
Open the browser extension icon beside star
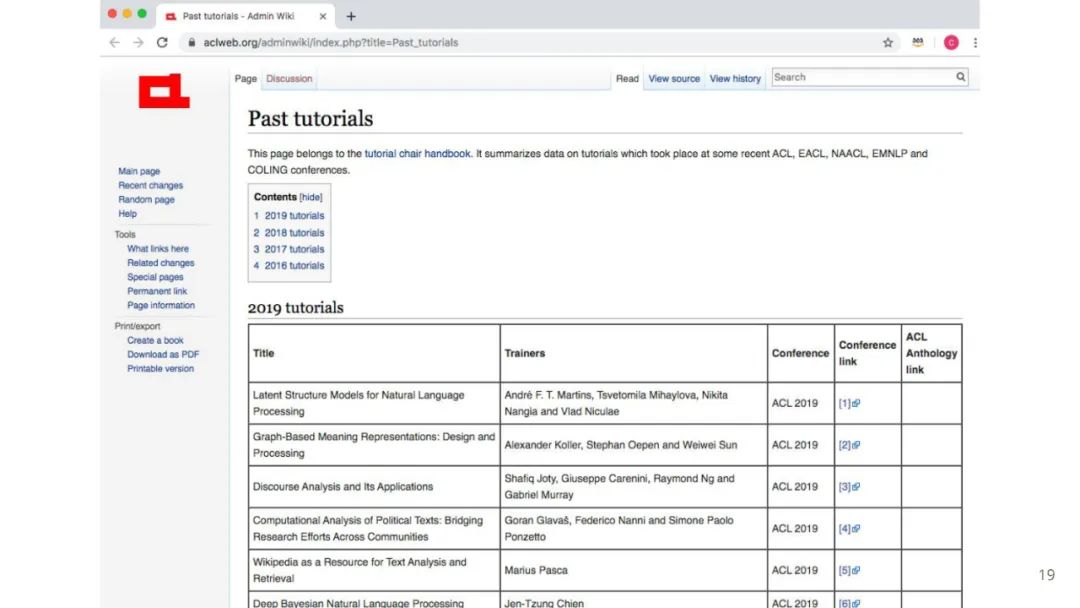click(917, 43)
